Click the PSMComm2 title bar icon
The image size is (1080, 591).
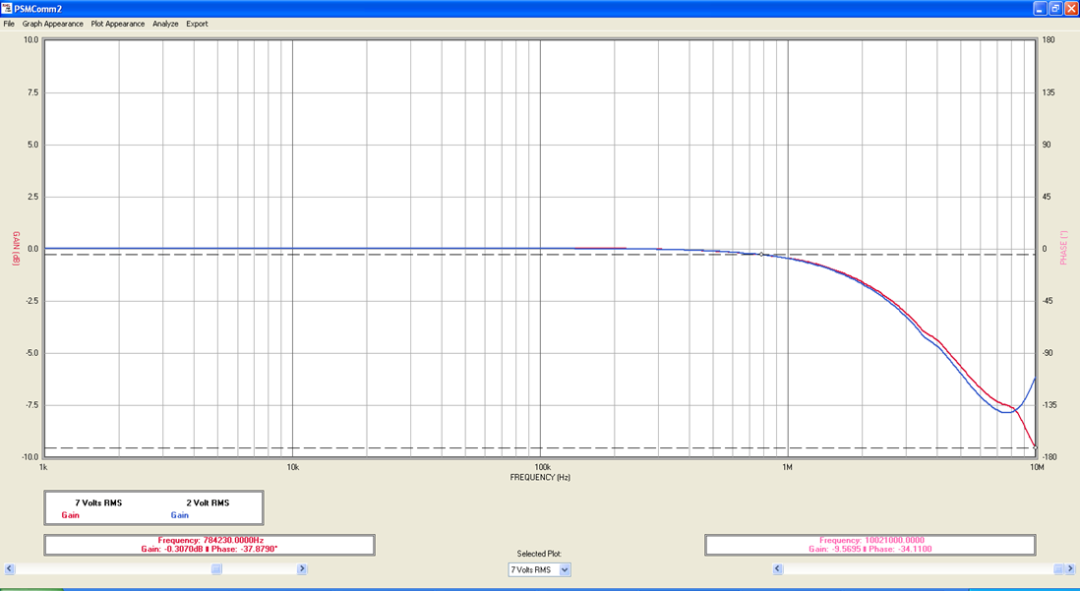coord(7,7)
